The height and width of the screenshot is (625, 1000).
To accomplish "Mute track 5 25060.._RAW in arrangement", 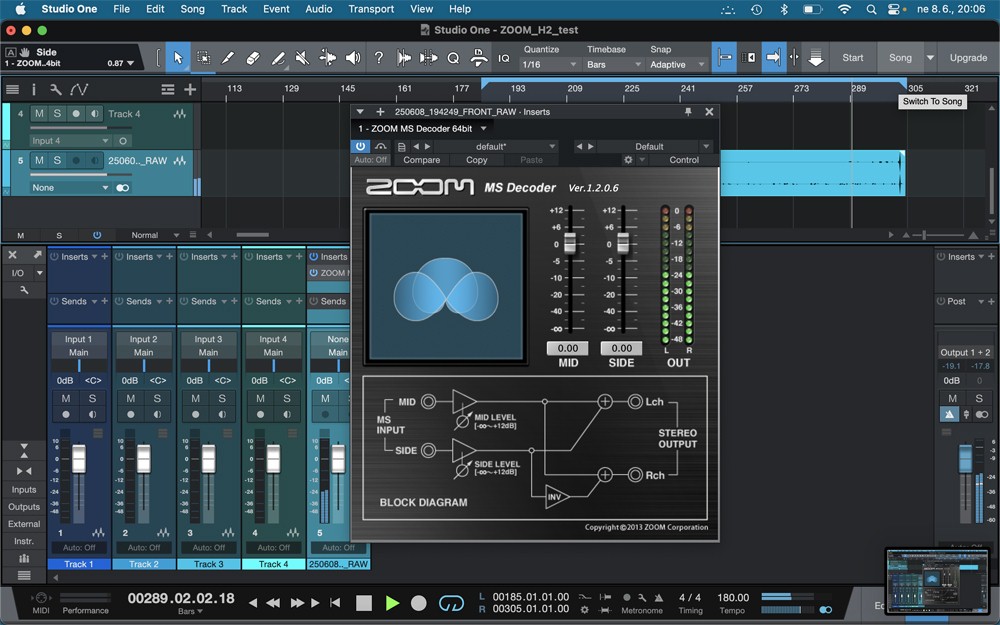I will (40, 160).
